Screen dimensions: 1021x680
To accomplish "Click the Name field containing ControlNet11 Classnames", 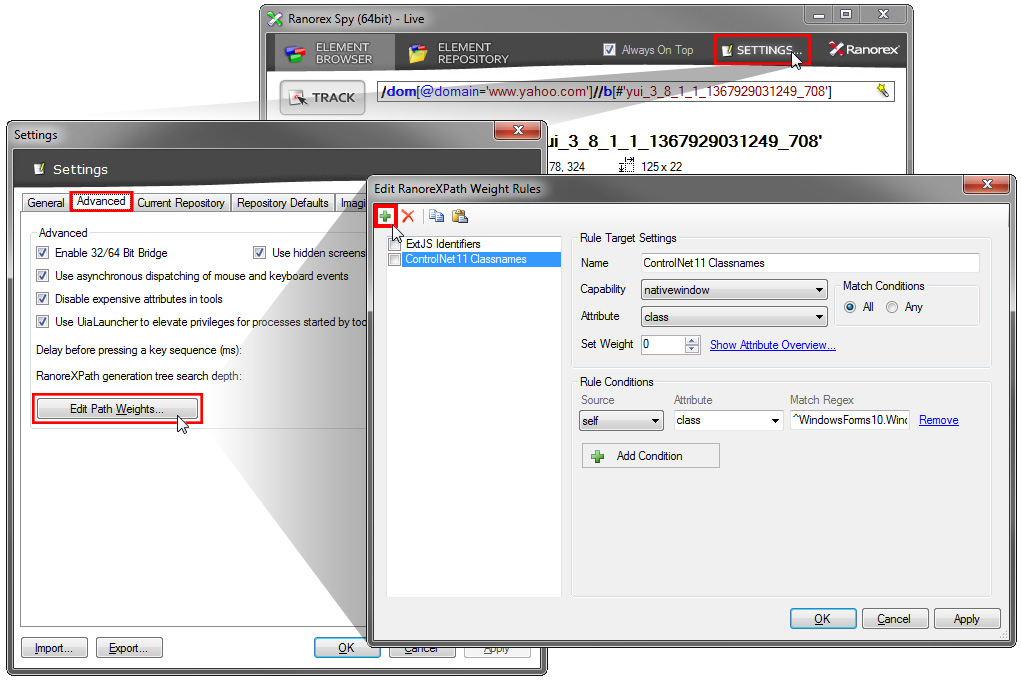I will (810, 263).
